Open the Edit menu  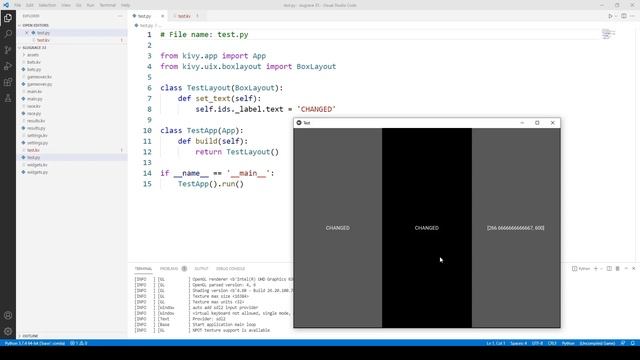pyautogui.click(x=30, y=5)
